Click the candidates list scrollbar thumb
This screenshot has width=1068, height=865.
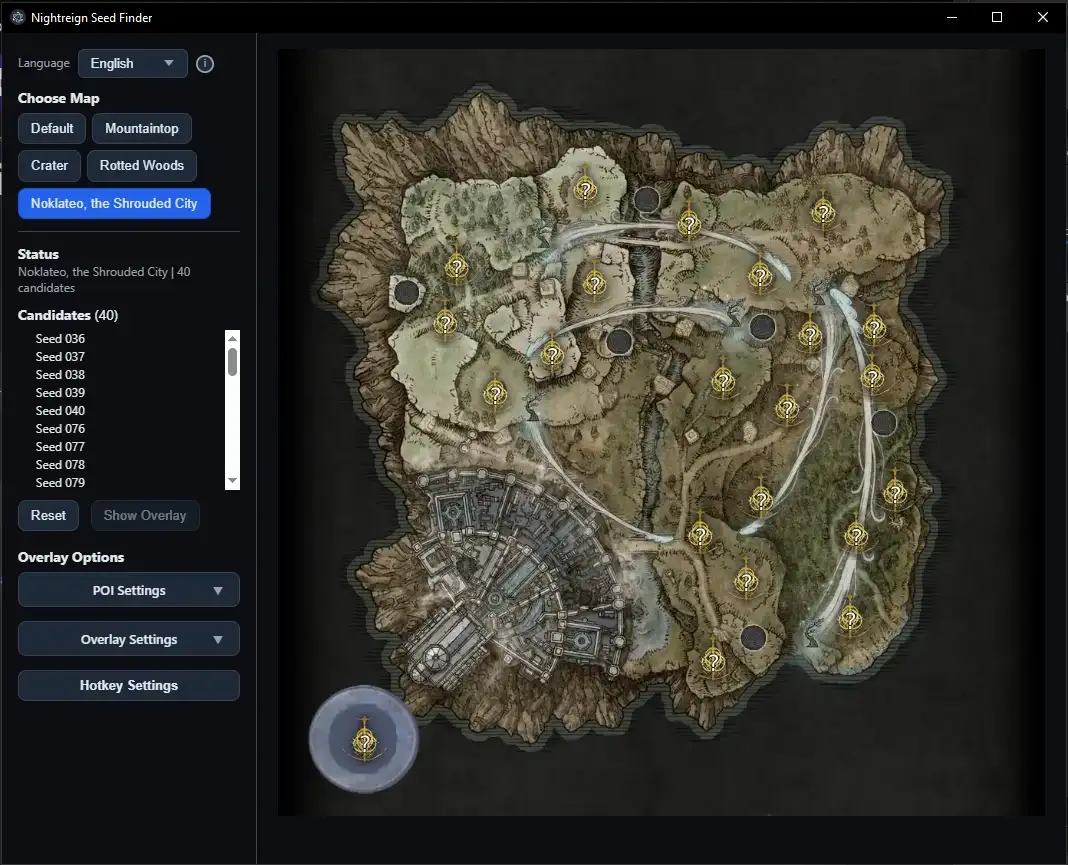tap(233, 361)
